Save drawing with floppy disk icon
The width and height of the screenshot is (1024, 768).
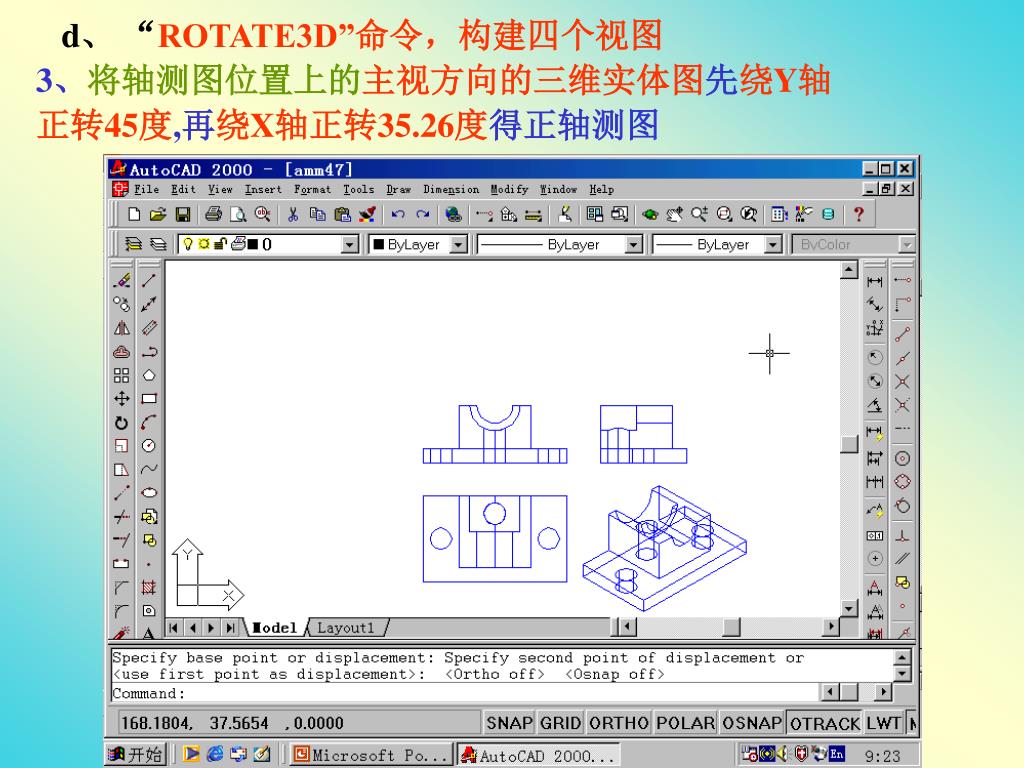tap(182, 214)
